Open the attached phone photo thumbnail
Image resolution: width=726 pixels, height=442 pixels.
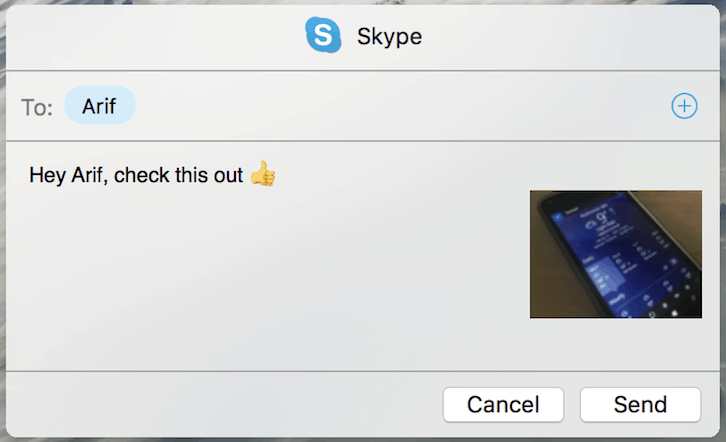(616, 254)
